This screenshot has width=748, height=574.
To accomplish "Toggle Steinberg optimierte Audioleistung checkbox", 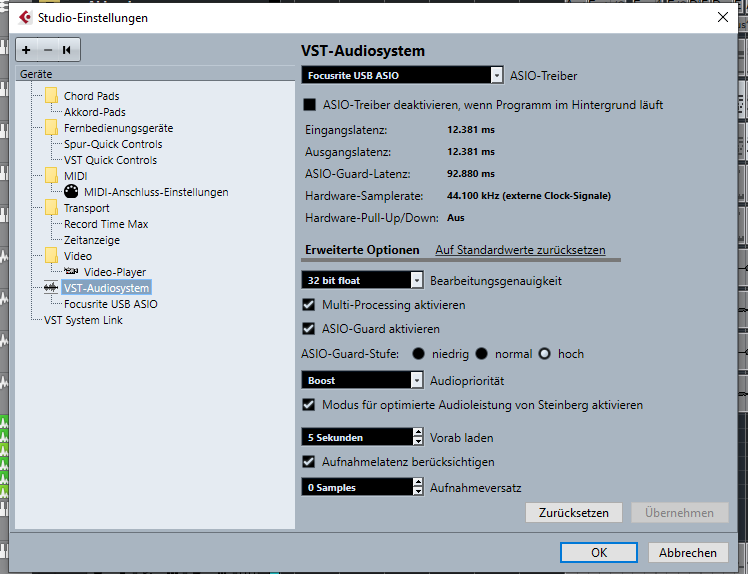I will 309,405.
